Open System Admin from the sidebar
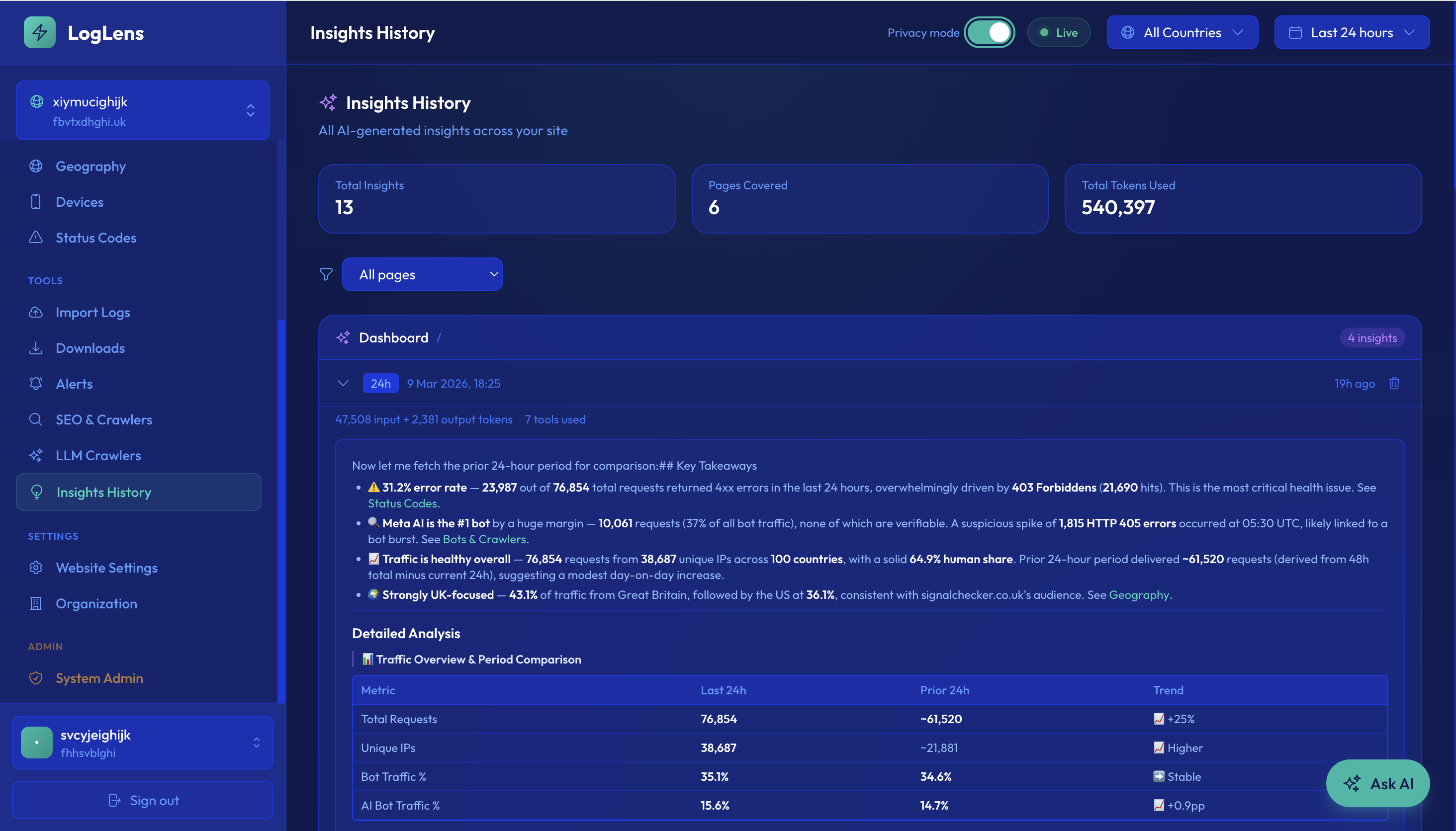The width and height of the screenshot is (1456, 831). tap(99, 678)
